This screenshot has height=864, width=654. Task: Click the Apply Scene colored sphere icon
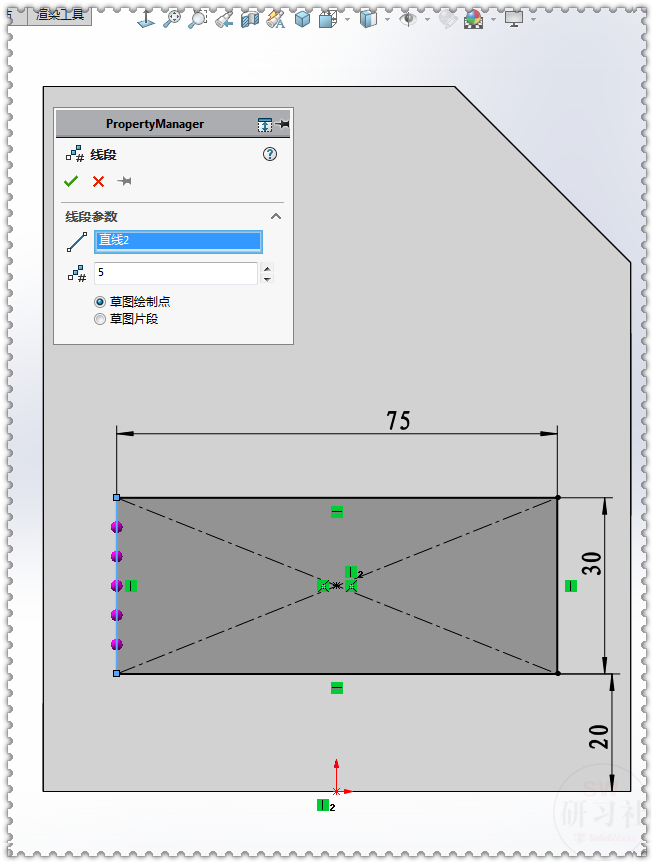(x=473, y=20)
